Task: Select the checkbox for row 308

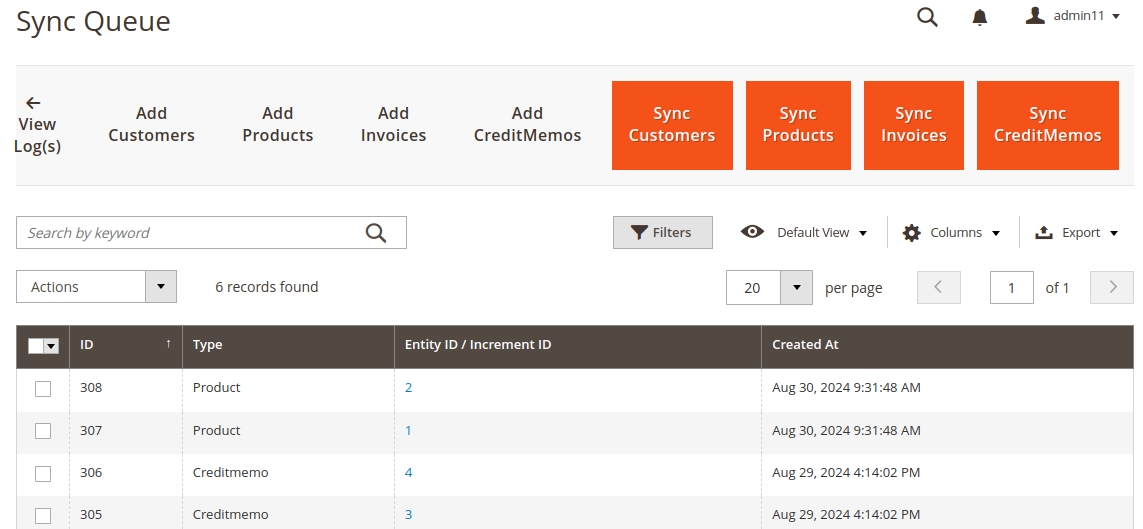Action: click(43, 389)
